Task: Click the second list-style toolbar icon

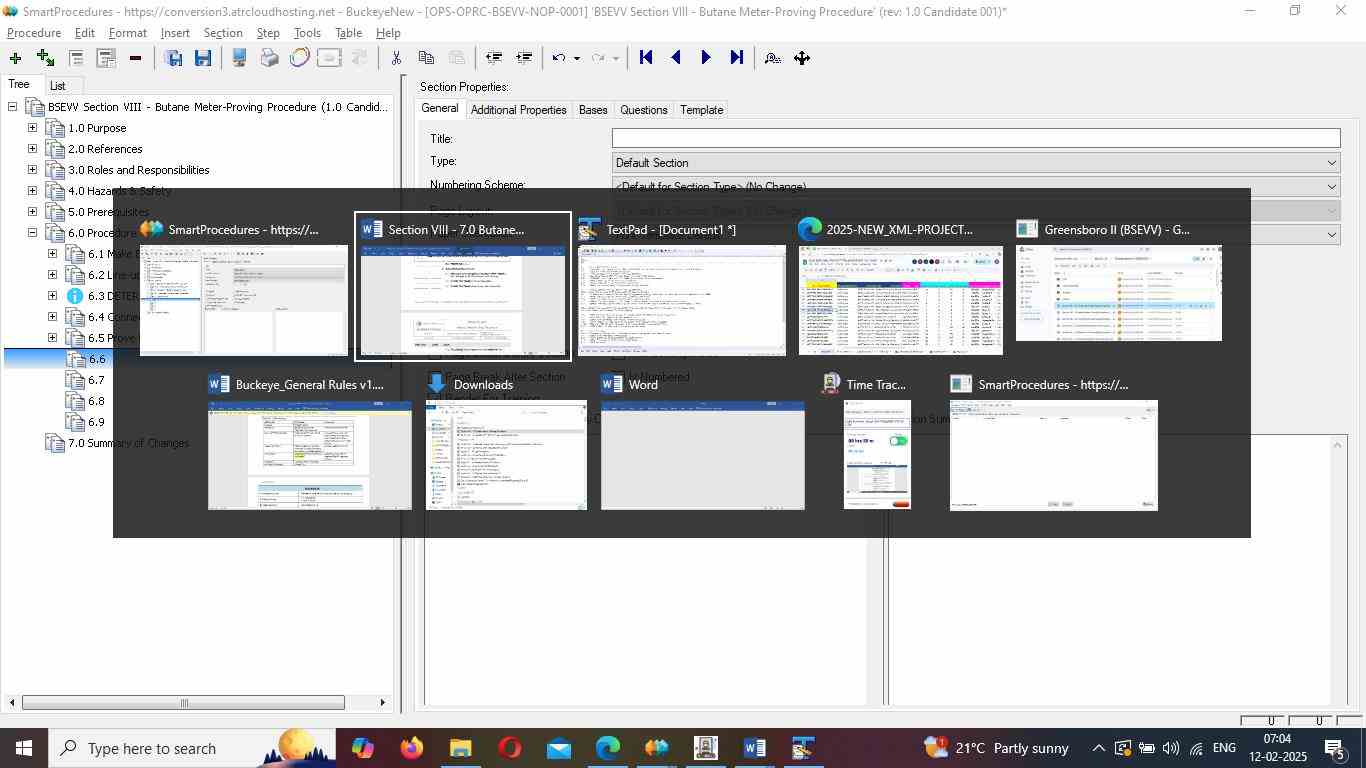Action: pos(105,58)
